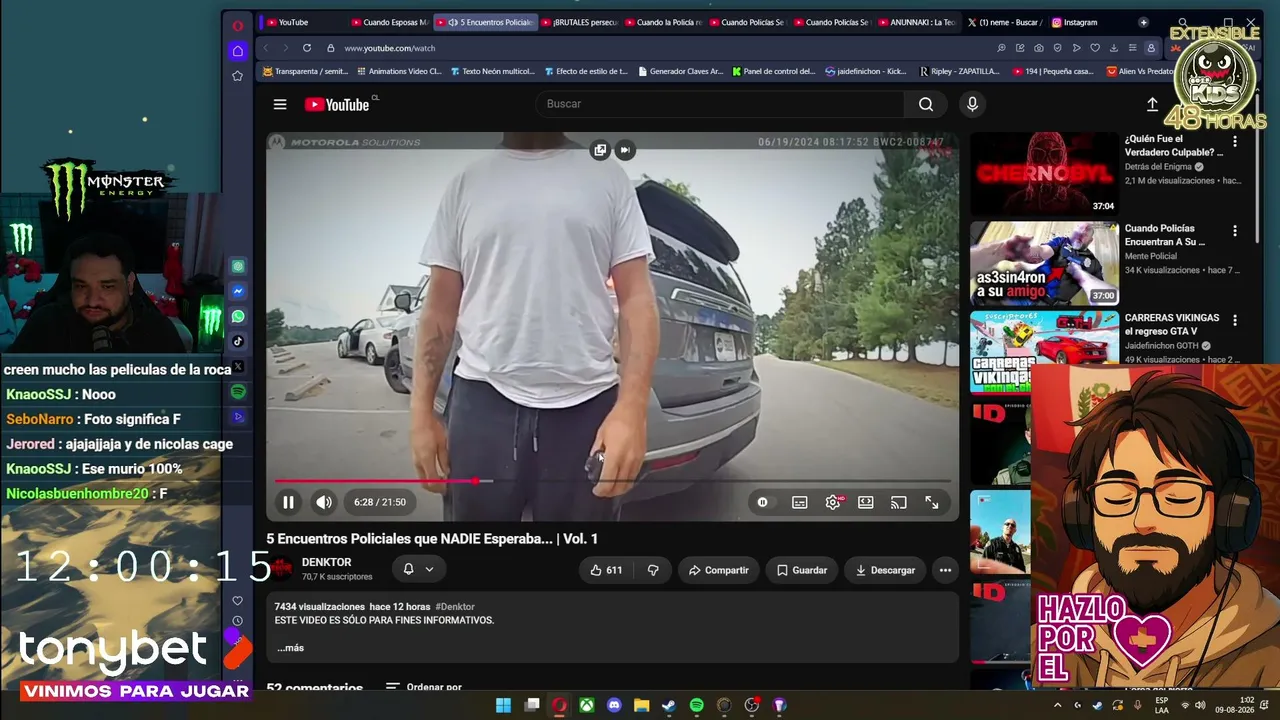This screenshot has height=720, width=1280.
Task: Open the YouTube hamburger guide menu
Action: point(280,104)
